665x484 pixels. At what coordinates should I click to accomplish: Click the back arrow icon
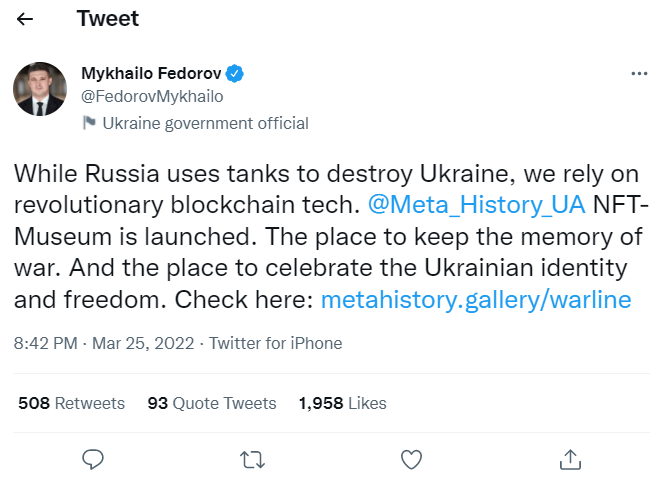point(25,19)
